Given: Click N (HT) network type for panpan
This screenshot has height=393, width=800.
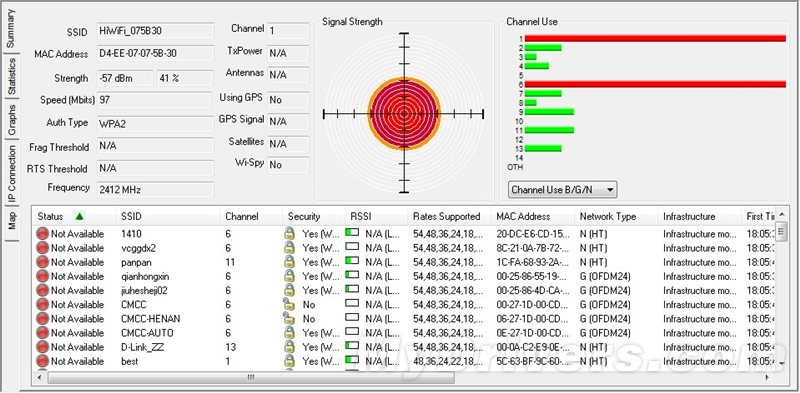Looking at the screenshot, I should point(593,262).
